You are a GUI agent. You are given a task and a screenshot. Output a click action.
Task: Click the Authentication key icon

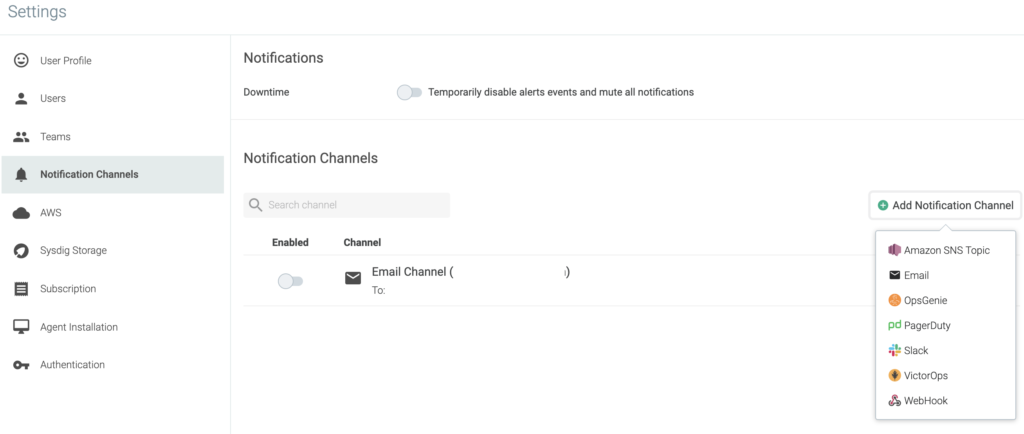(21, 365)
